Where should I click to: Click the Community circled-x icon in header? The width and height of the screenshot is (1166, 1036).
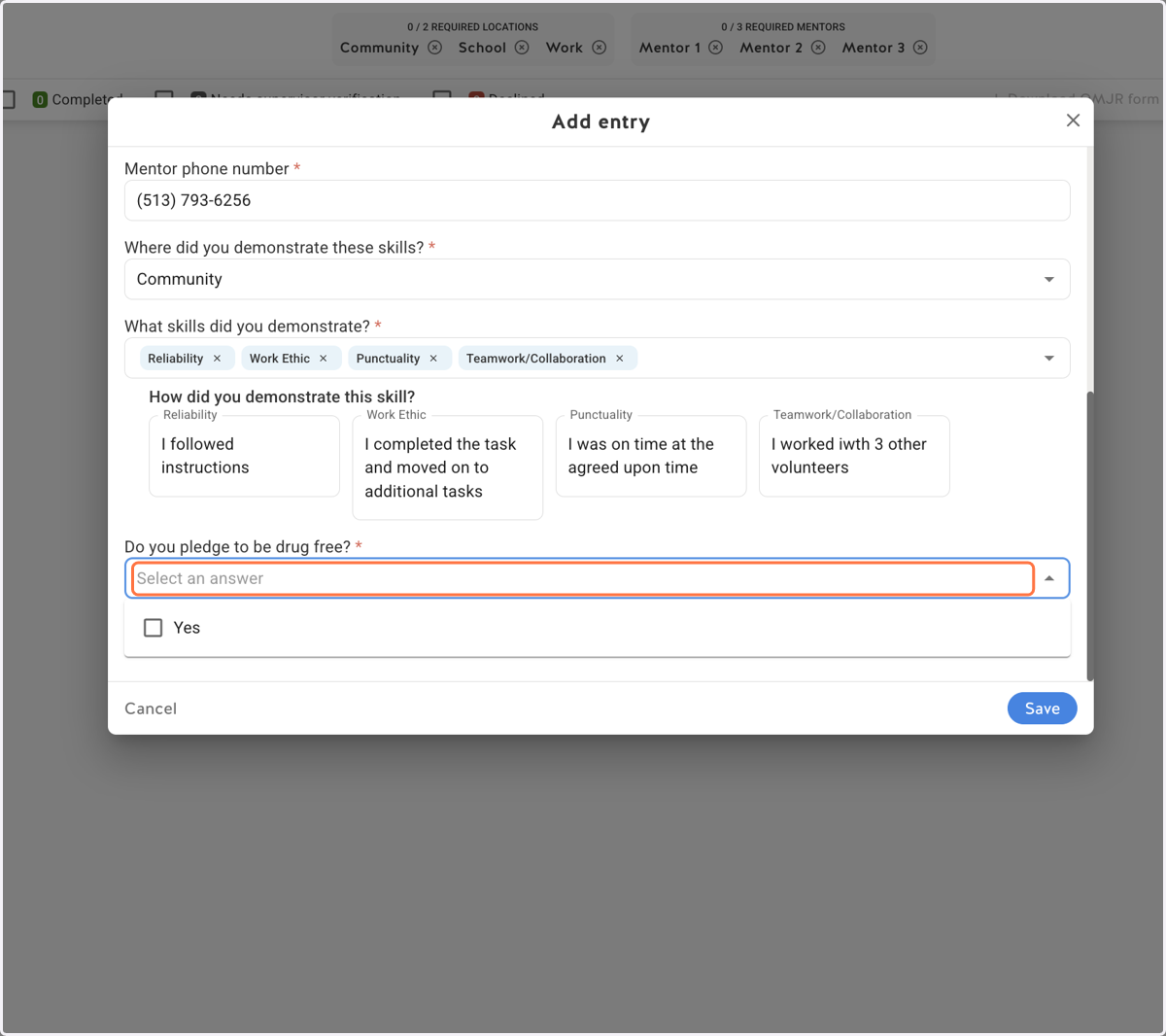pos(435,48)
